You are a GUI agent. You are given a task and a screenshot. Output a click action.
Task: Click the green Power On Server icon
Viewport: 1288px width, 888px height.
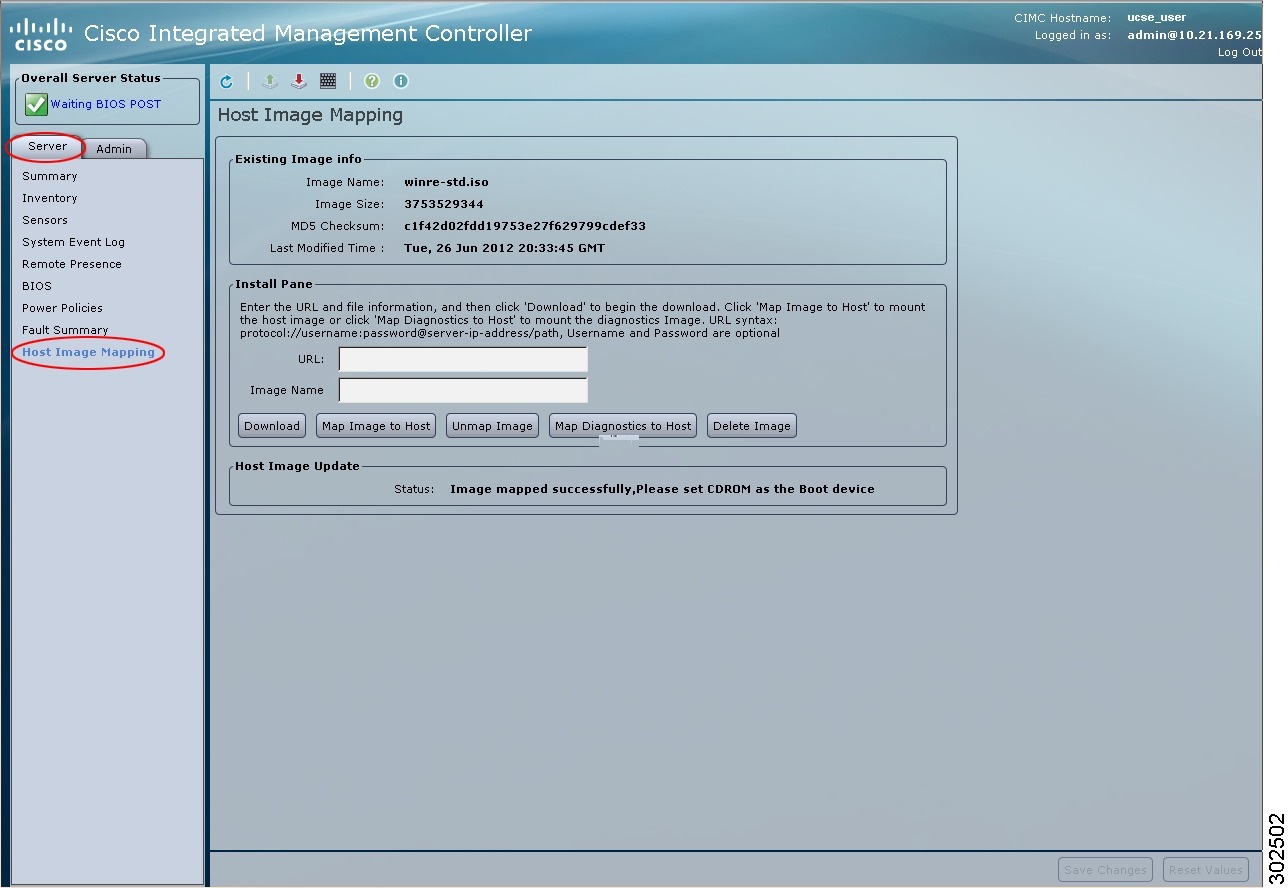[x=269, y=81]
